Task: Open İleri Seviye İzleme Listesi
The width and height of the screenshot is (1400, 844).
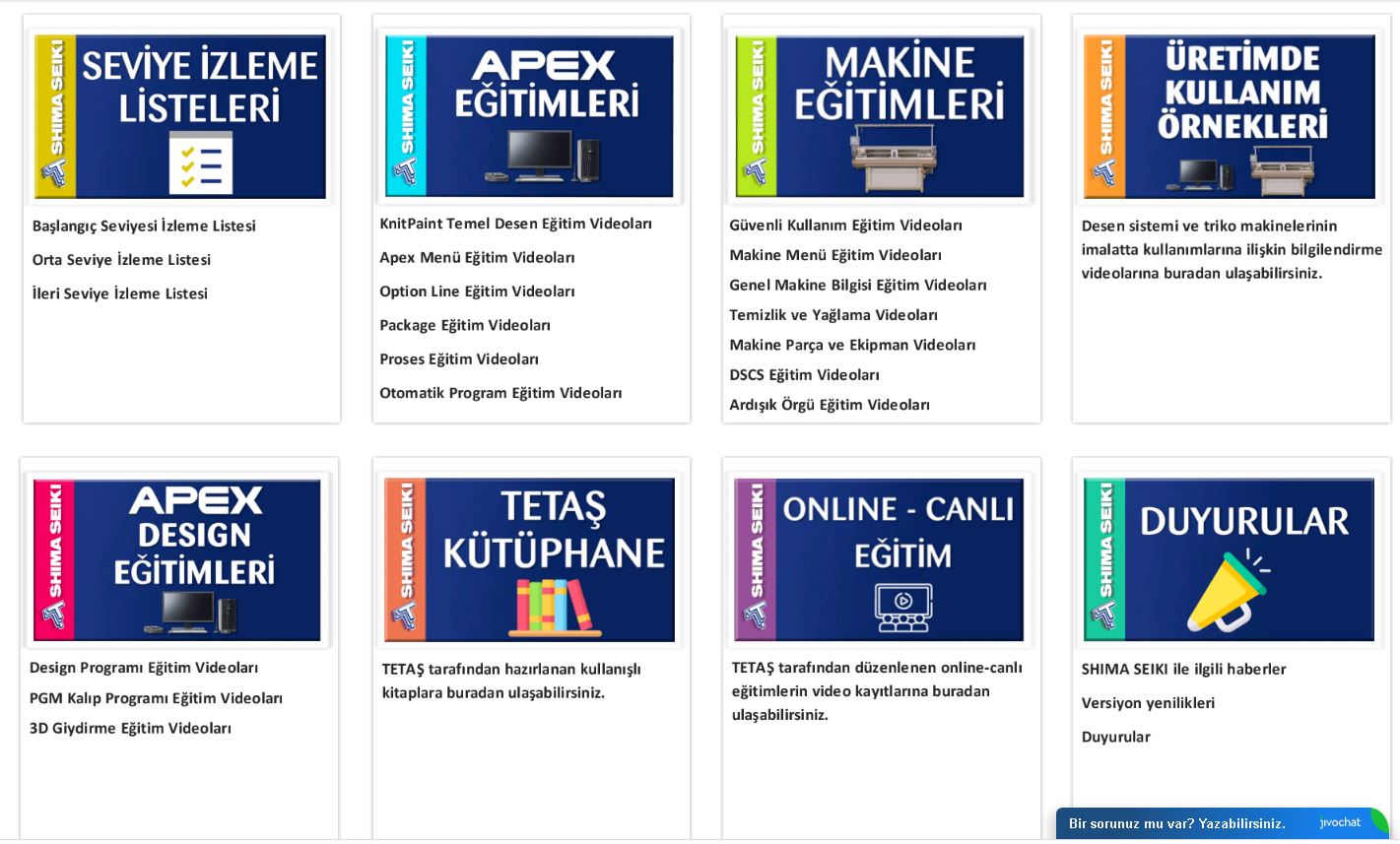Action: 120,293
